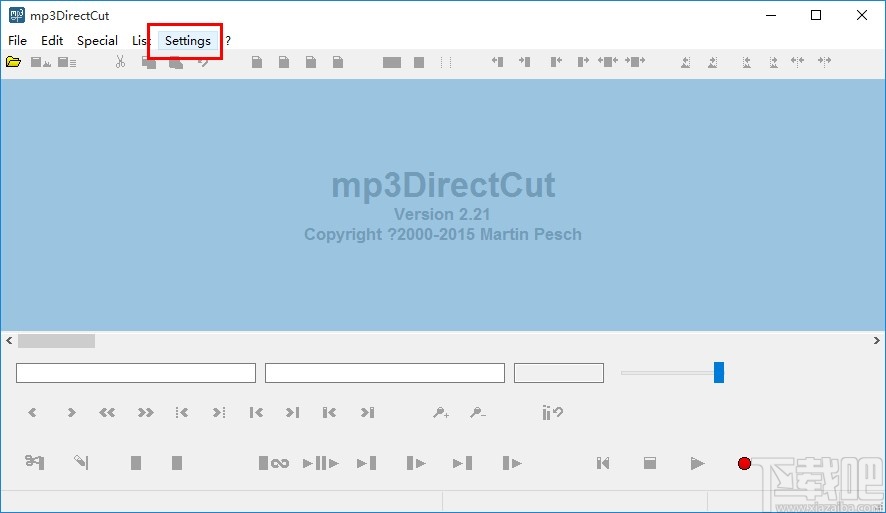Image resolution: width=886 pixels, height=513 pixels.
Task: Click the leftmost wide text field
Action: (x=136, y=373)
